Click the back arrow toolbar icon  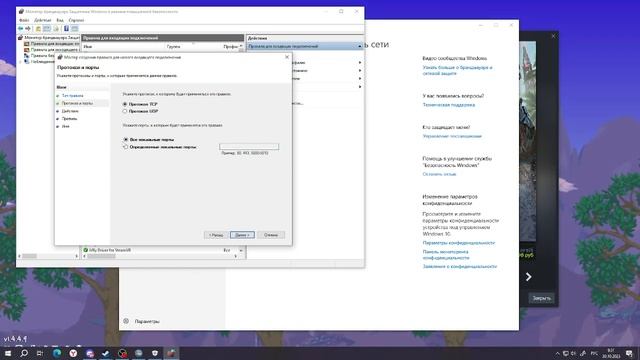coord(20,29)
